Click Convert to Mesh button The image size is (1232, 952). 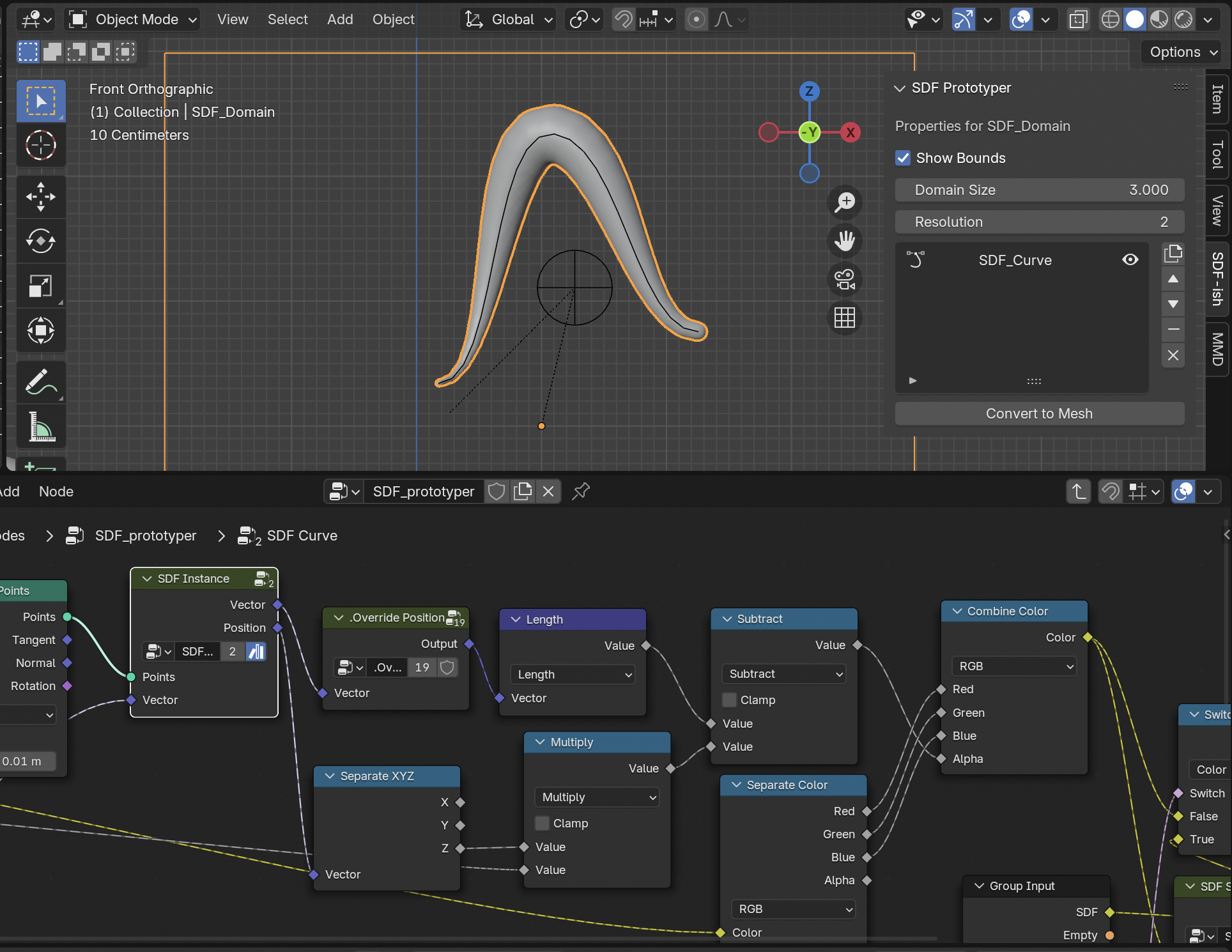[1040, 413]
